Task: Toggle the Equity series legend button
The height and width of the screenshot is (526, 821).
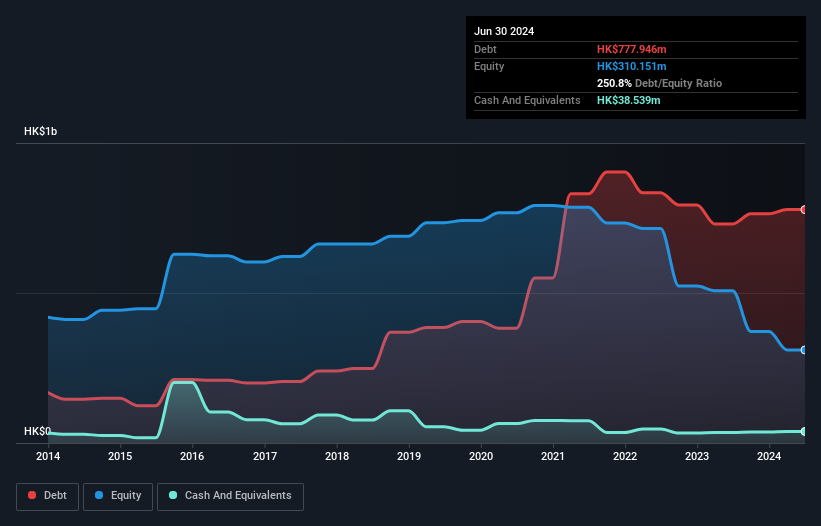Action: (118, 496)
